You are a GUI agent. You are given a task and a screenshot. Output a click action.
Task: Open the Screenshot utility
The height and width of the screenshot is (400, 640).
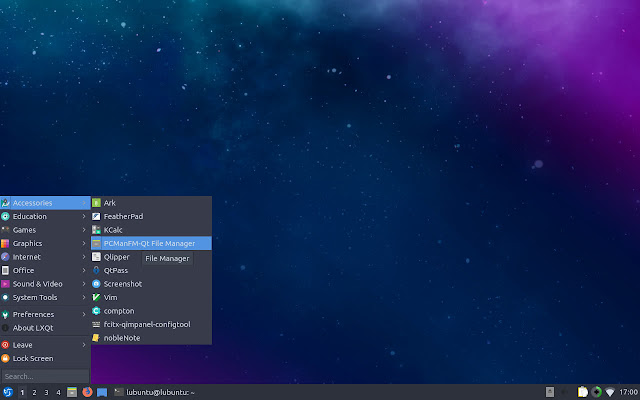(x=151, y=284)
